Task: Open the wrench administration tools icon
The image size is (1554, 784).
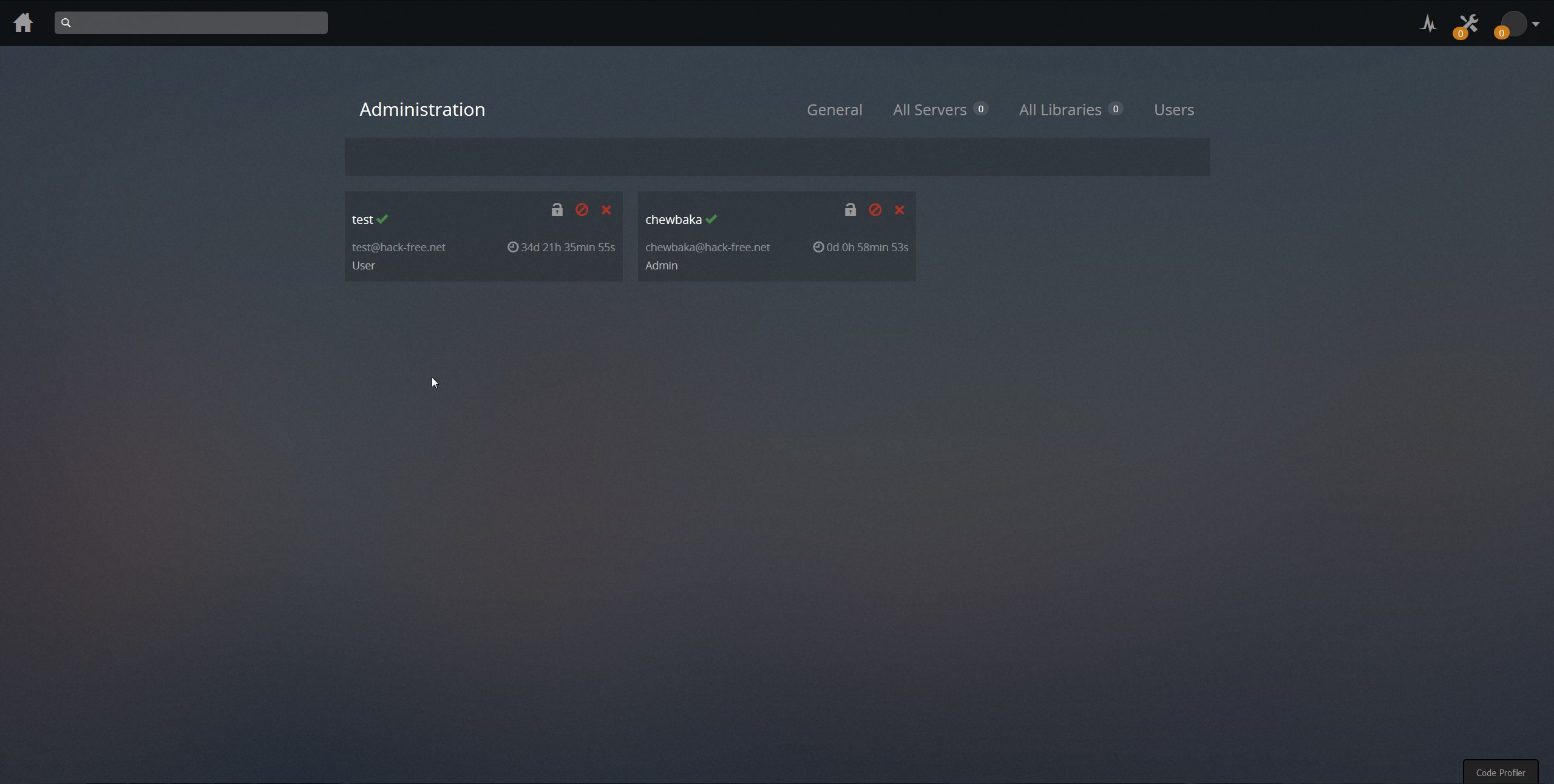Action: tap(1469, 24)
